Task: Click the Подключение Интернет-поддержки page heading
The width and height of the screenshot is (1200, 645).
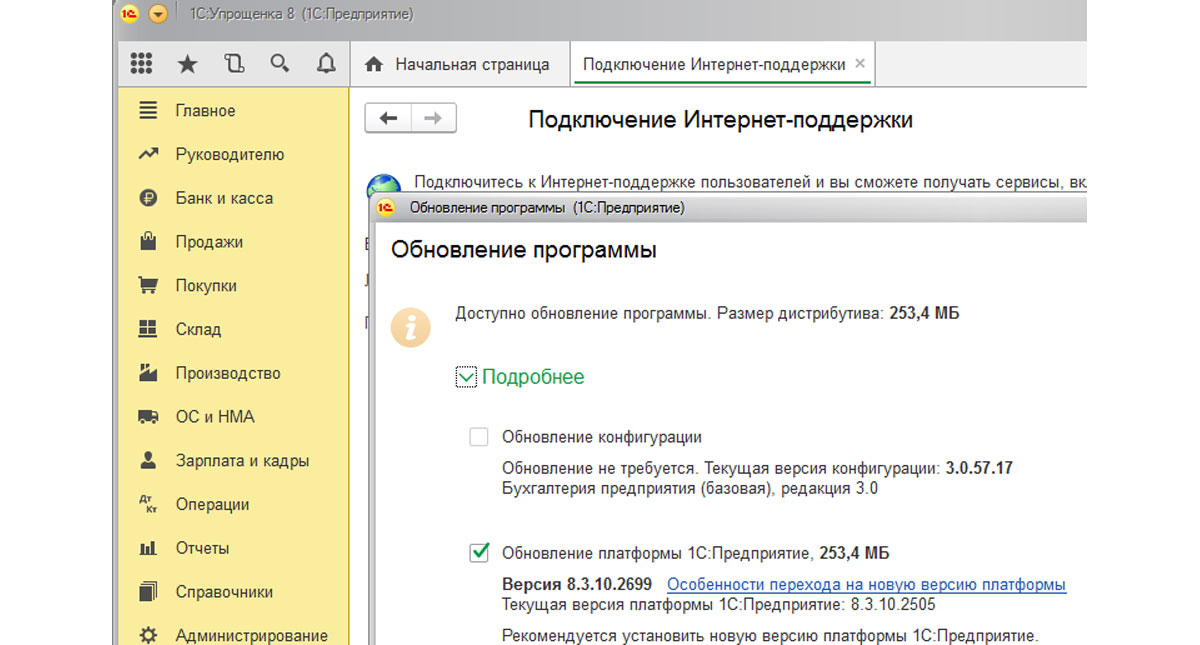Action: pyautogui.click(x=720, y=120)
